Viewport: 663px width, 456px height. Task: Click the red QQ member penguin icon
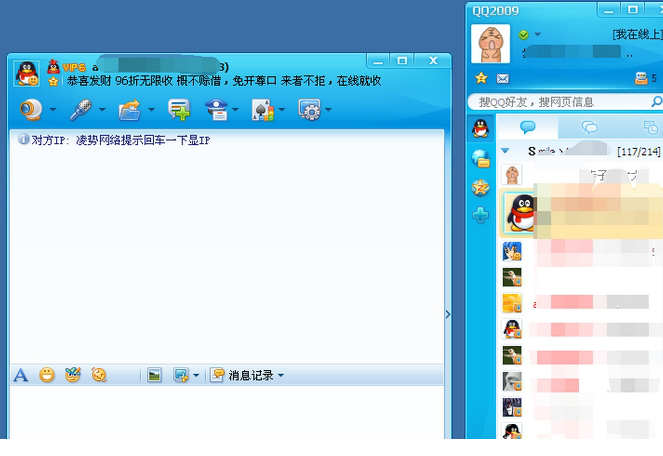pyautogui.click(x=53, y=66)
